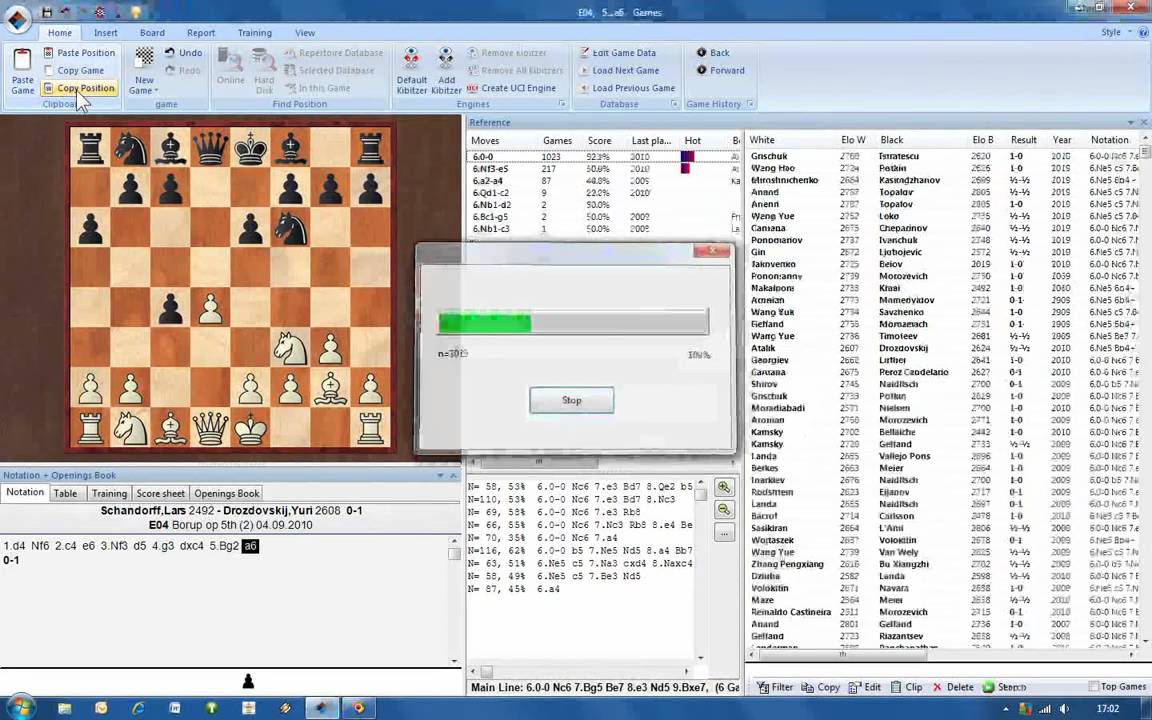
Task: Click the Filter icon in games toolbar
Action: pos(763,688)
